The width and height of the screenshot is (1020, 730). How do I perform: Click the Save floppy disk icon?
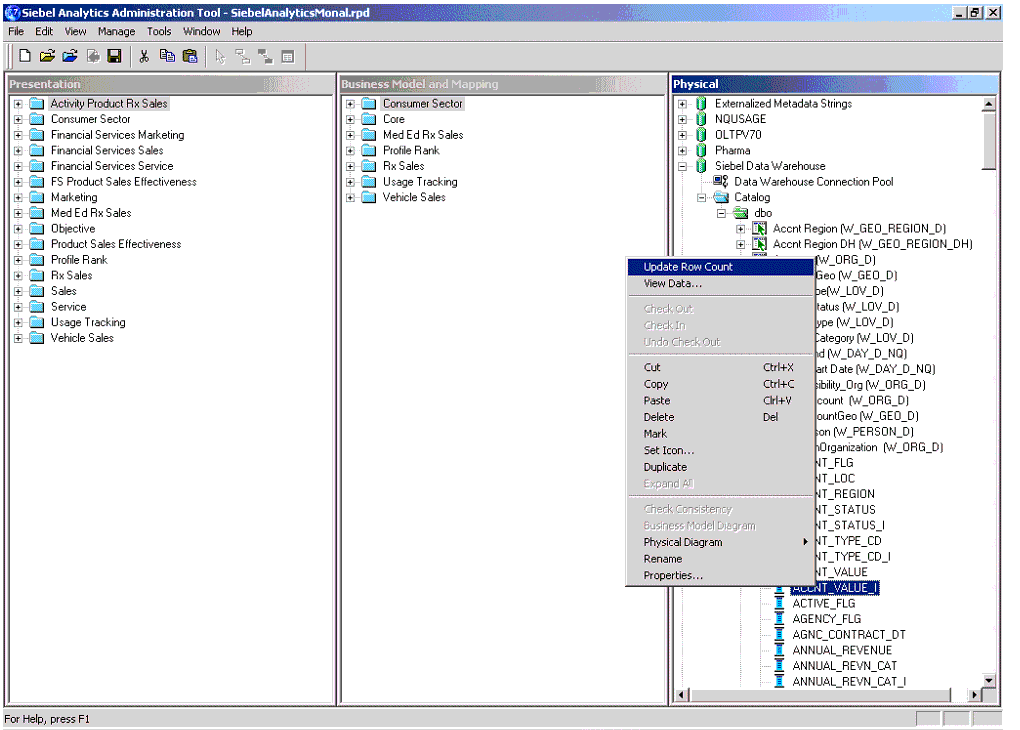click(114, 56)
